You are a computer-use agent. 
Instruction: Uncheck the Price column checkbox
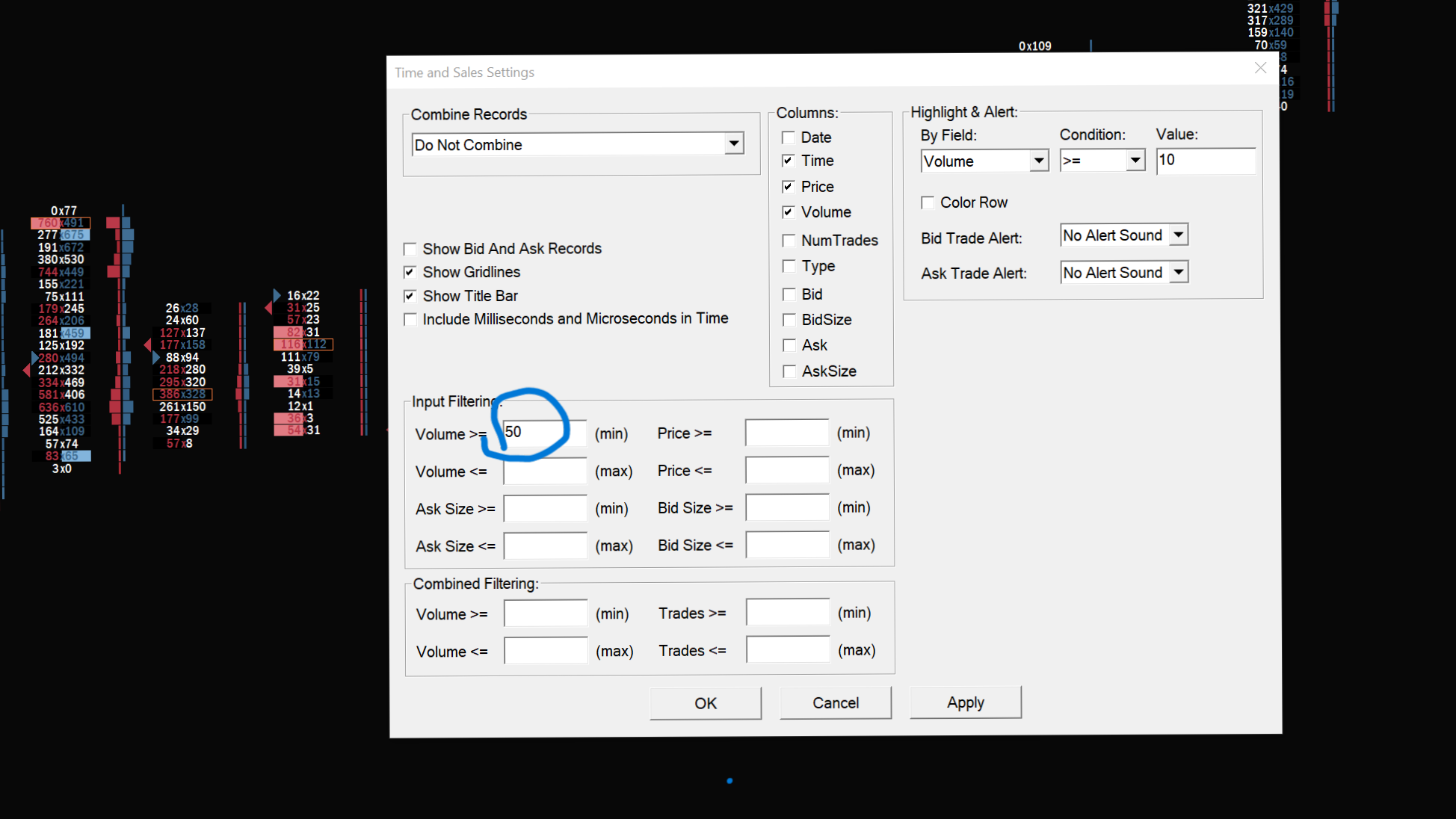tap(789, 187)
